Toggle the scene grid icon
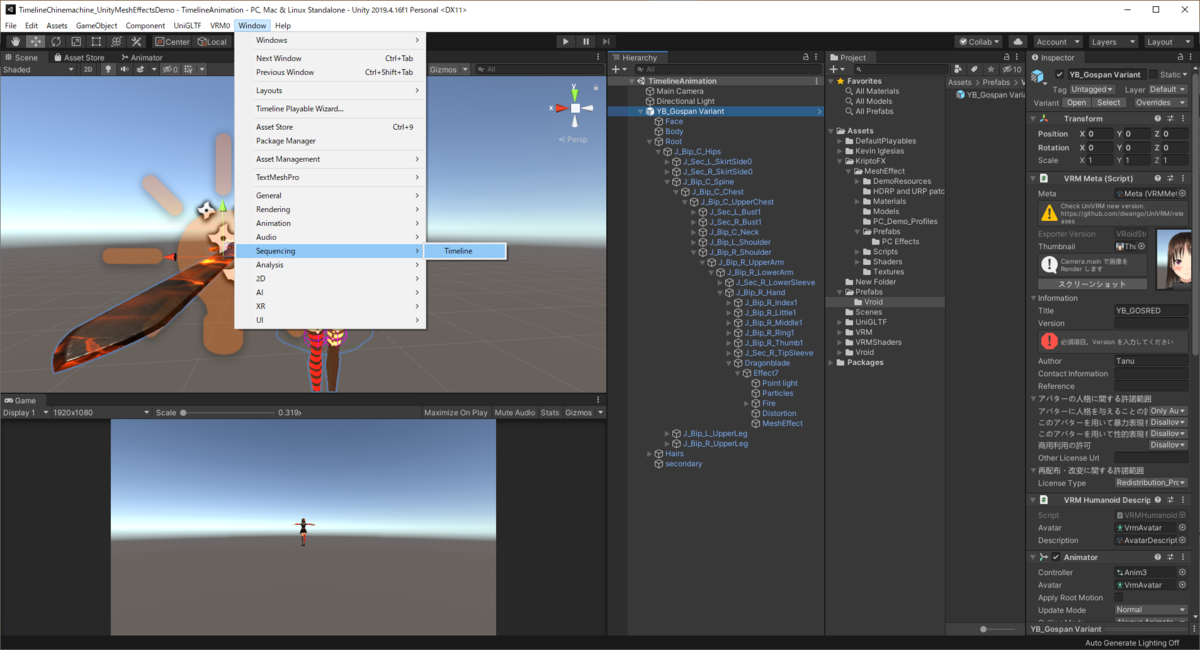The height and width of the screenshot is (650, 1200). tap(188, 69)
